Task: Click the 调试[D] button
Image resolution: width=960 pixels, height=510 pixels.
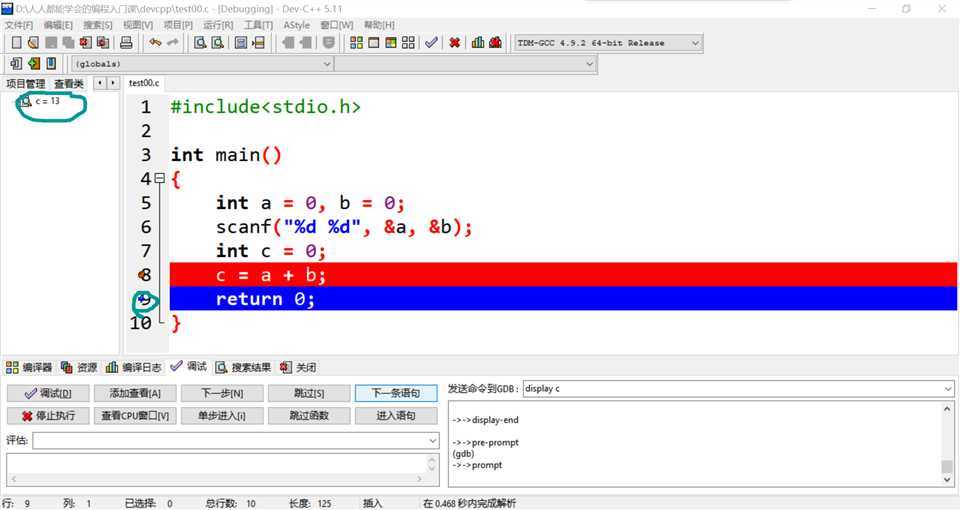Action: coord(48,393)
